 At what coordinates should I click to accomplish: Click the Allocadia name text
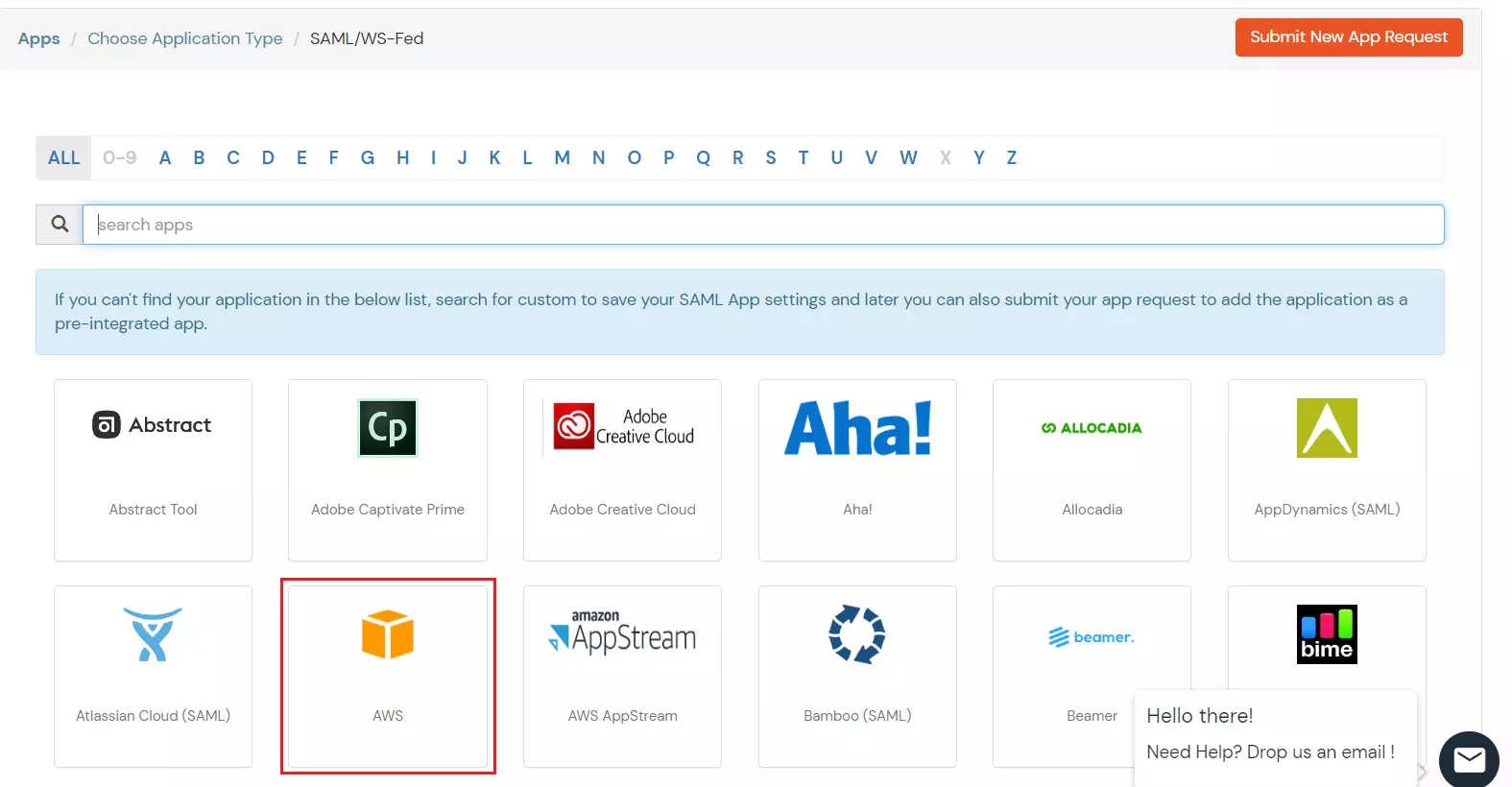[x=1092, y=510]
